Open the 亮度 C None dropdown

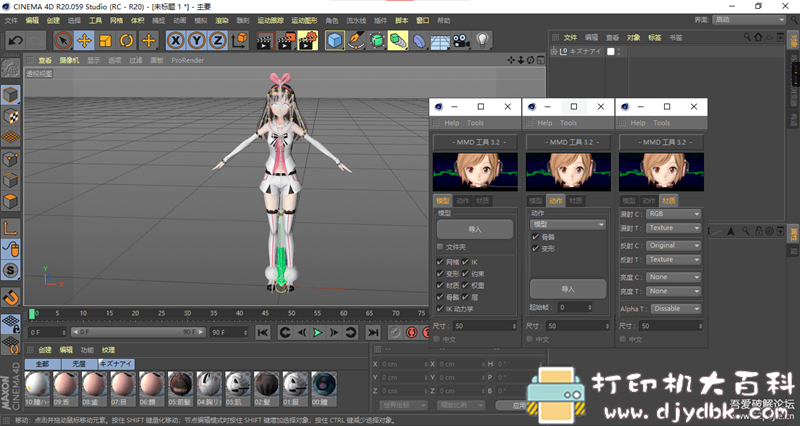click(x=673, y=277)
